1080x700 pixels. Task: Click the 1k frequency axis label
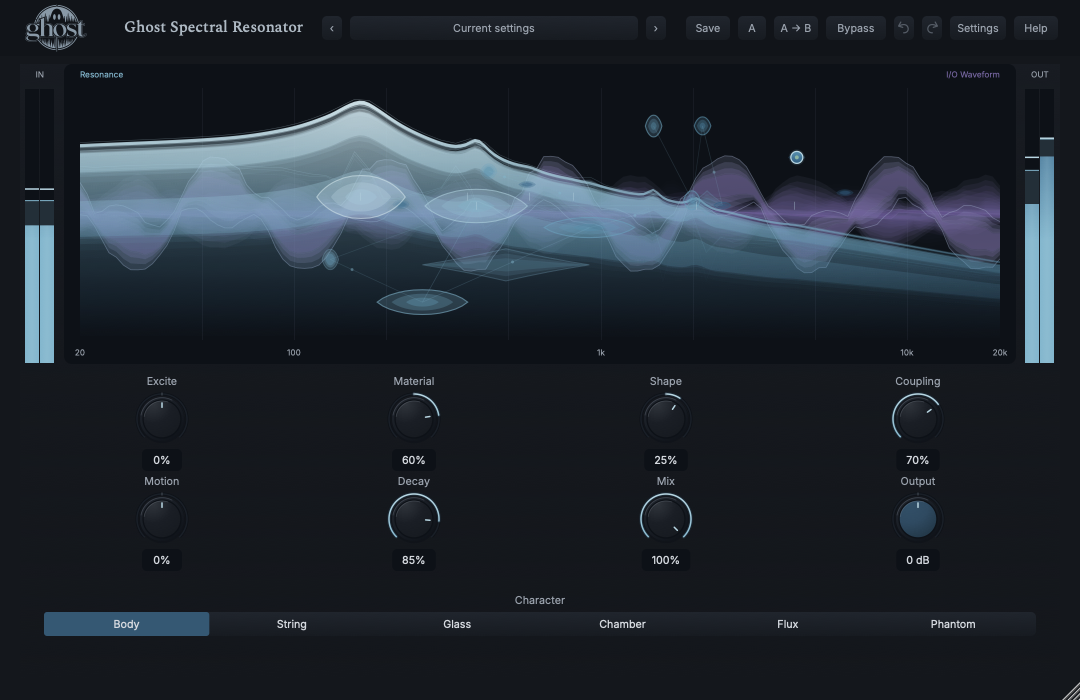[x=601, y=352]
